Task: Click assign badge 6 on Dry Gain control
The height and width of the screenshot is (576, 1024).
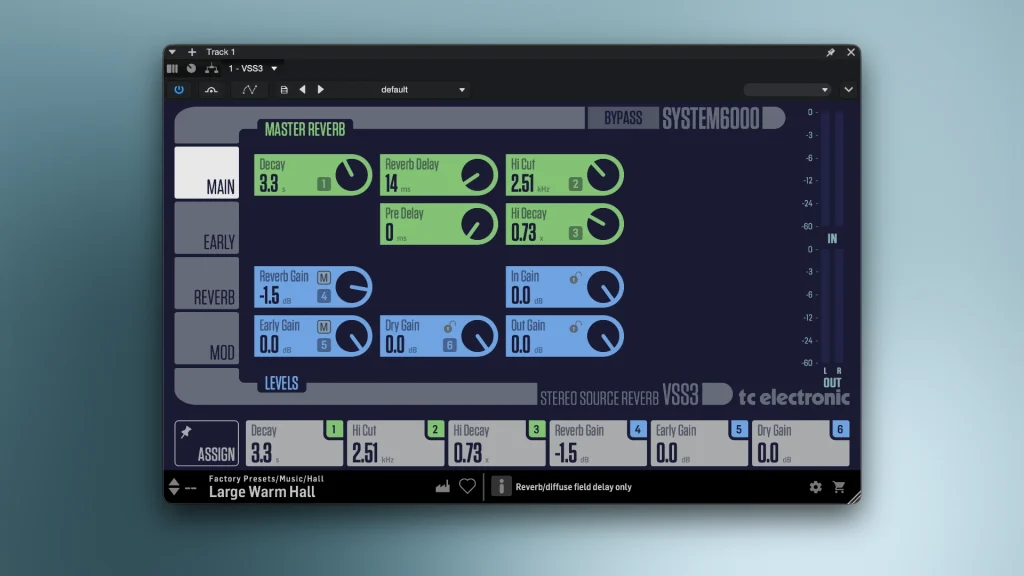Action: click(449, 345)
